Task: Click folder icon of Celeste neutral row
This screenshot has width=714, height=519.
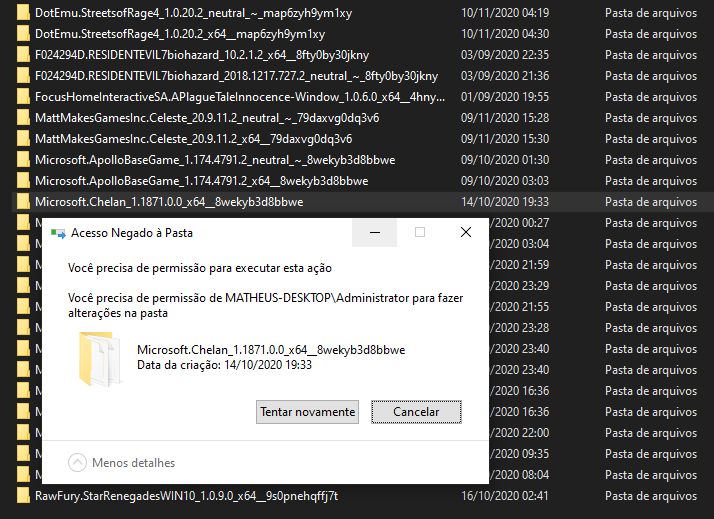Action: (x=23, y=118)
